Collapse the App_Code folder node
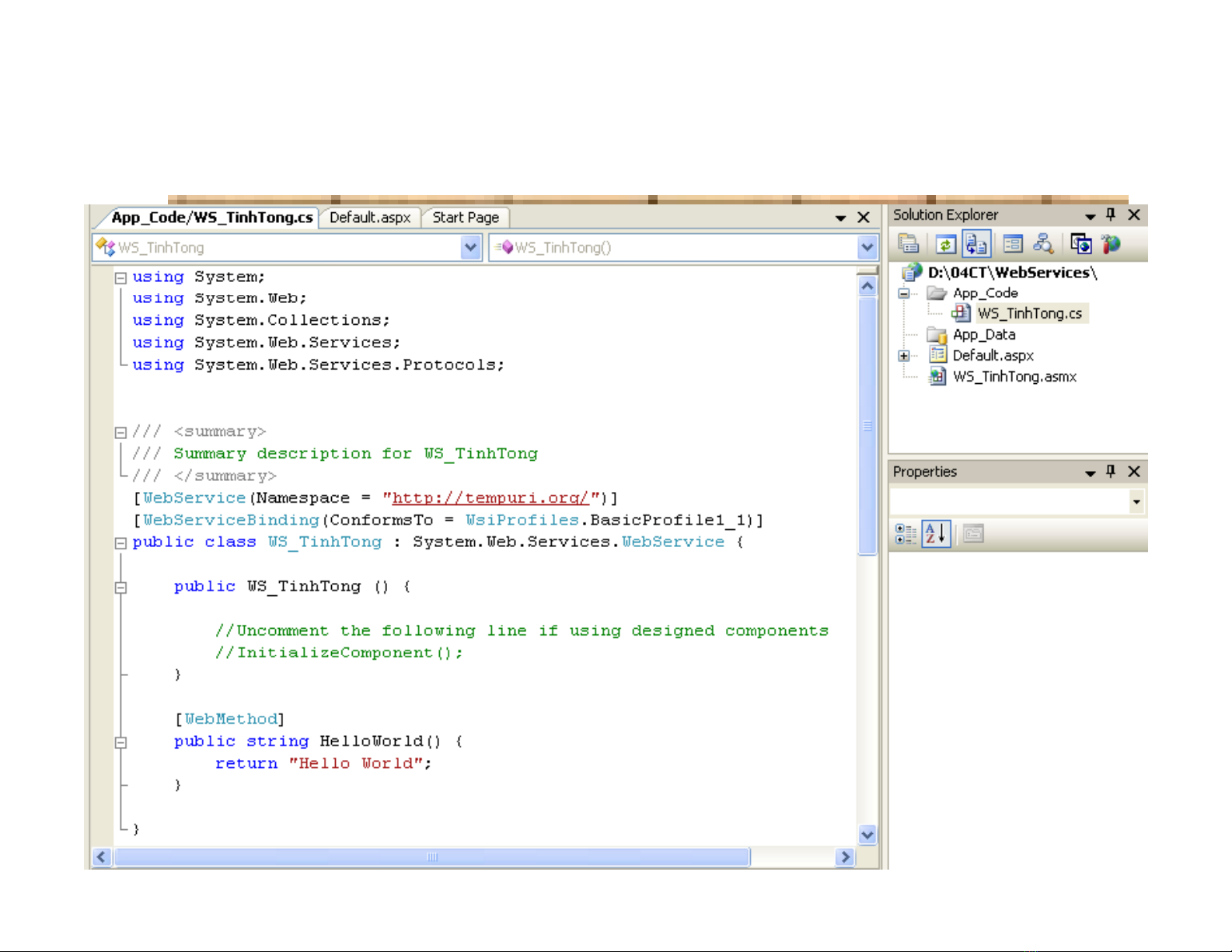Screen dimensions: 1232x952 click(x=904, y=294)
